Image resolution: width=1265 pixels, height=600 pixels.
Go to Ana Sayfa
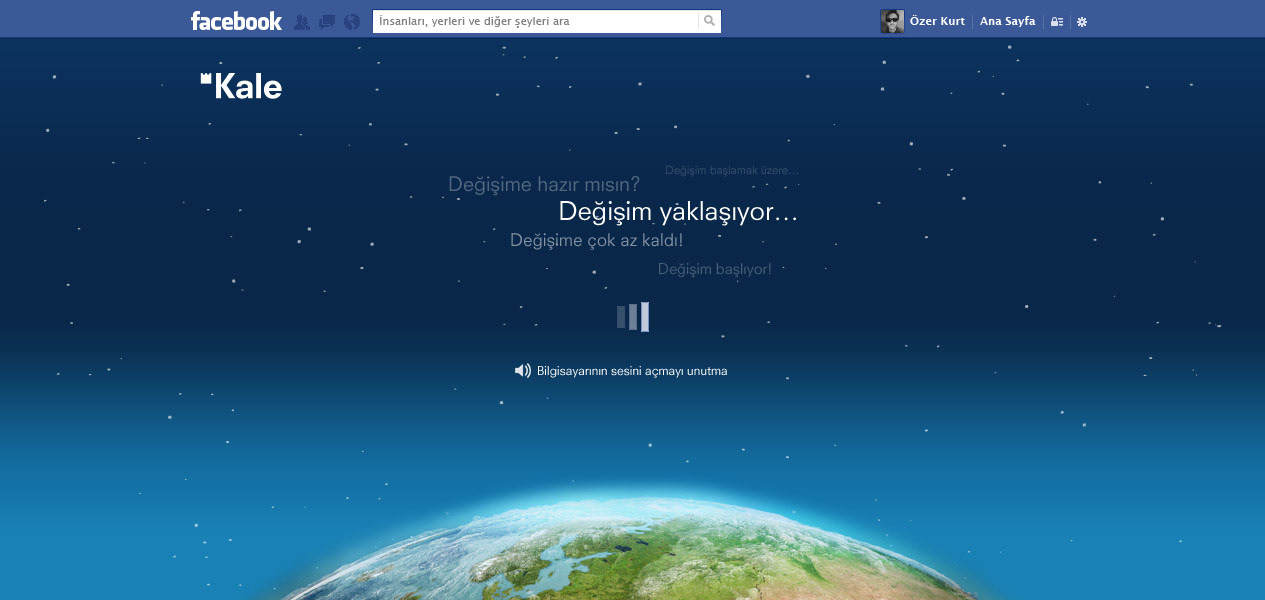click(x=1007, y=21)
